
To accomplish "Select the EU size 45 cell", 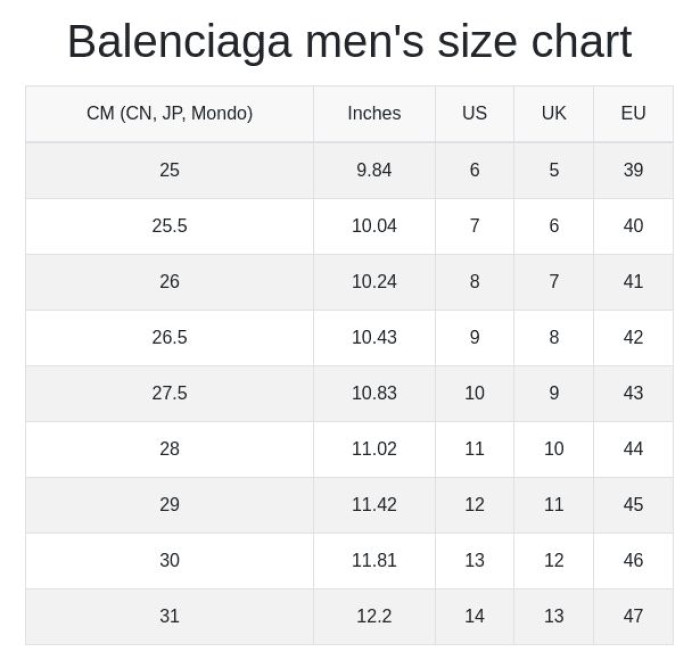I will tap(633, 505).
